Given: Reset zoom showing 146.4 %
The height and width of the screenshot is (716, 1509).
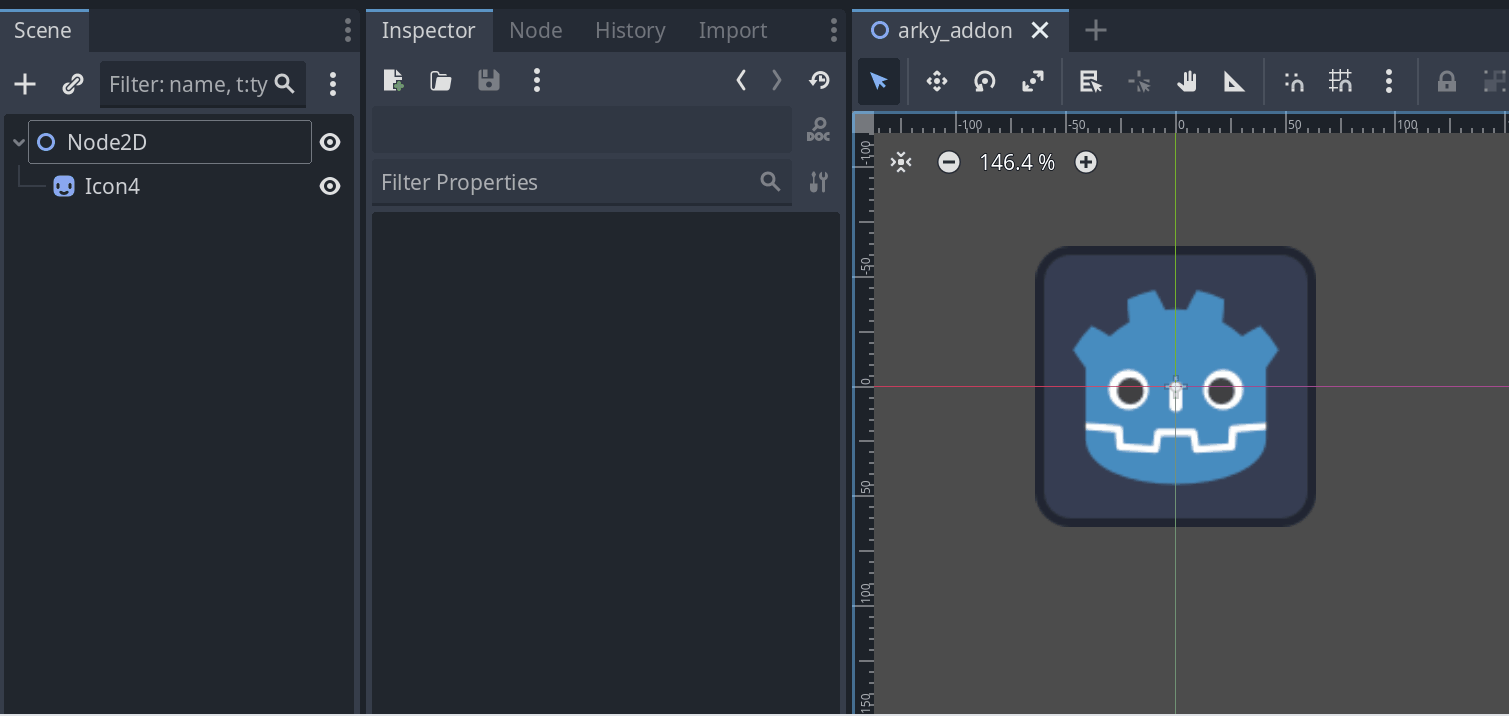Looking at the screenshot, I should [x=1017, y=162].
